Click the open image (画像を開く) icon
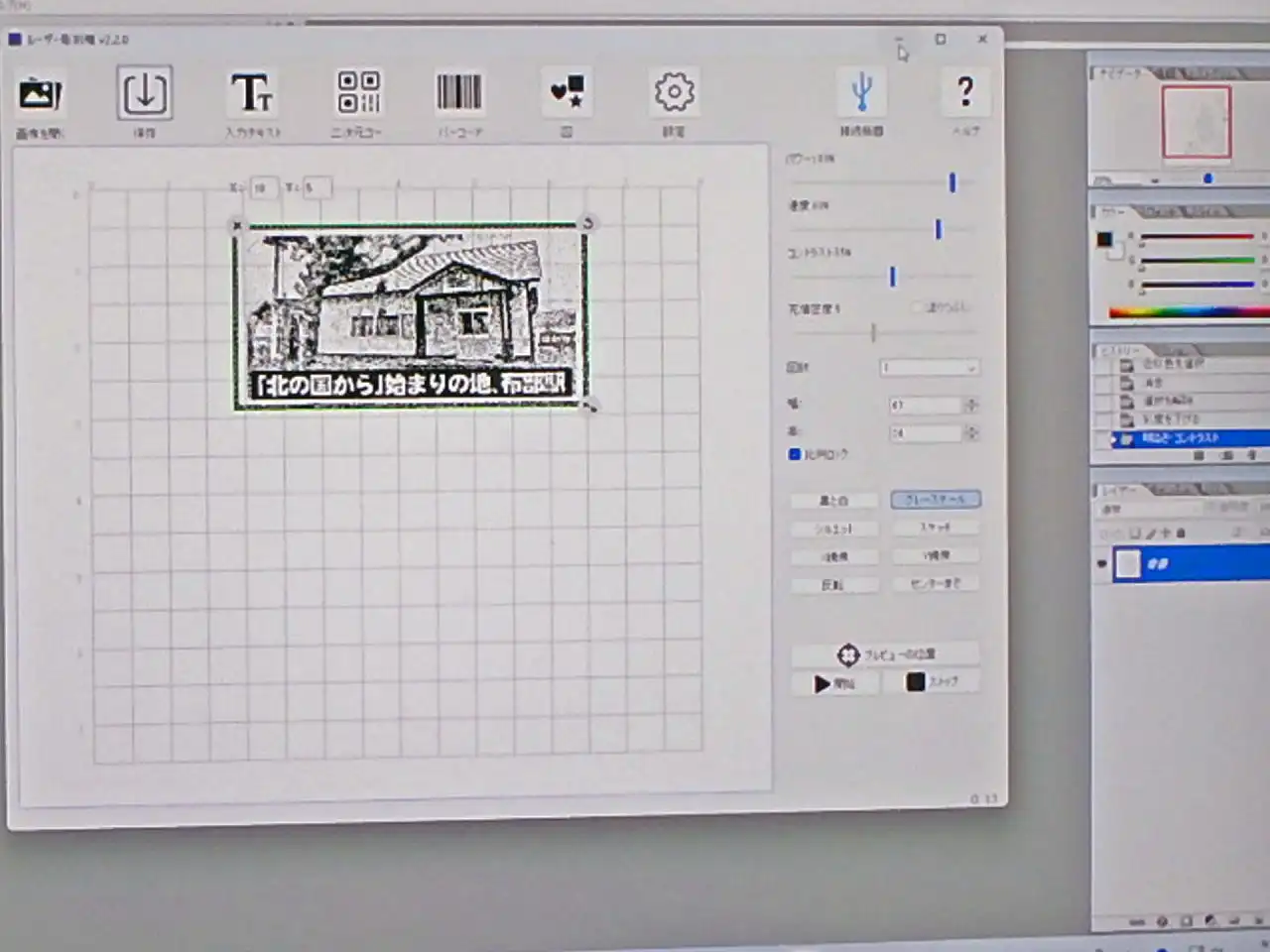 click(41, 94)
